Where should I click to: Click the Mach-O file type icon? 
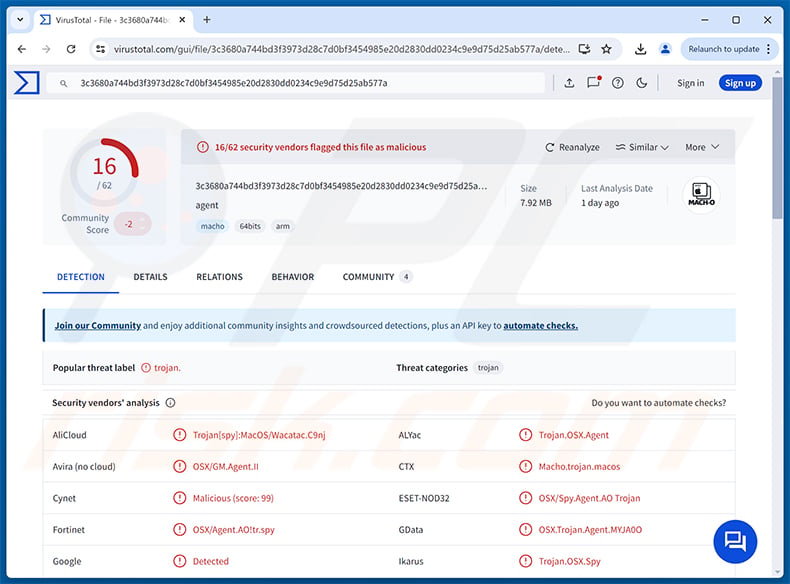pos(701,194)
